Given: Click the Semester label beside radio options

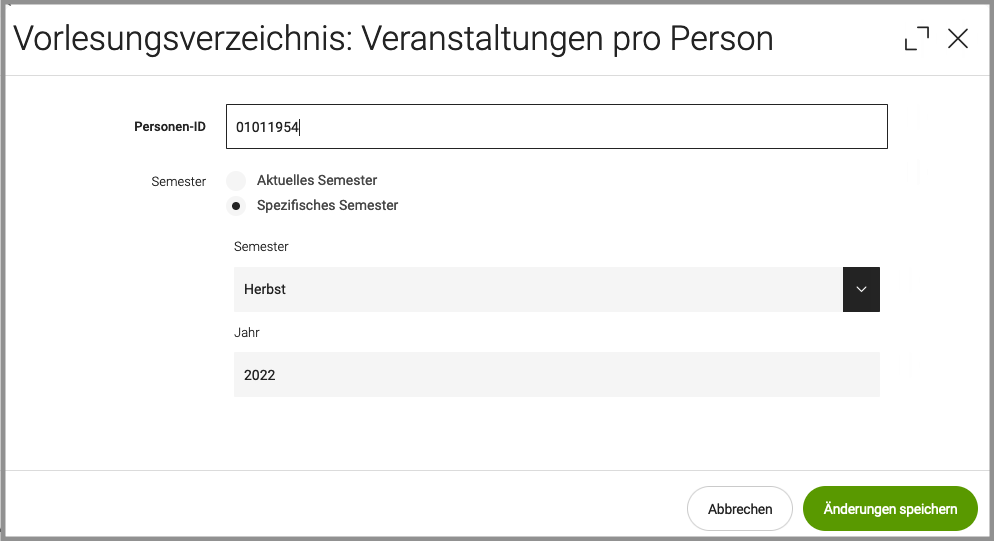Looking at the screenshot, I should tap(179, 182).
